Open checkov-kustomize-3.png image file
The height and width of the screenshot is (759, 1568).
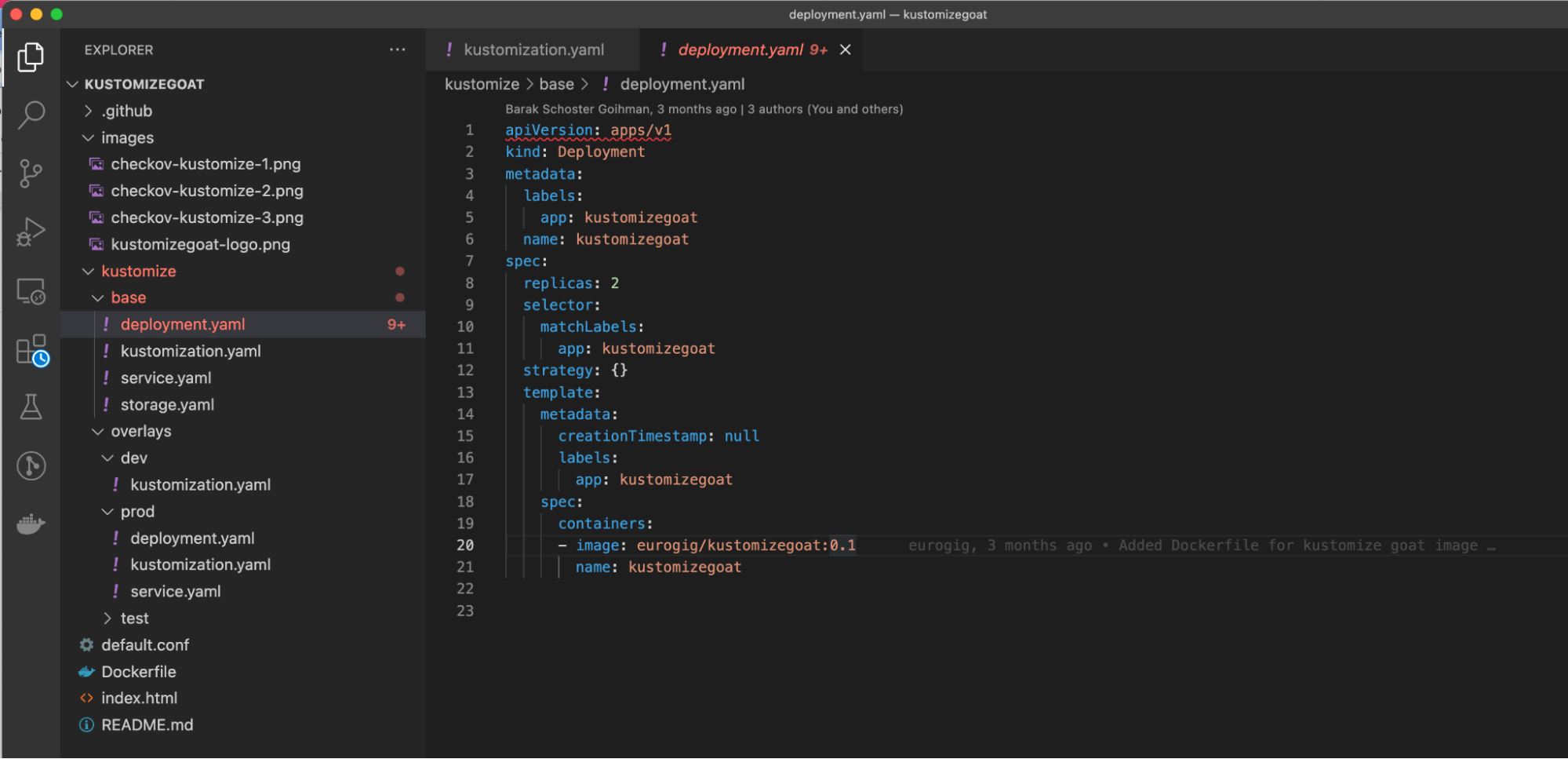pyautogui.click(x=243, y=217)
